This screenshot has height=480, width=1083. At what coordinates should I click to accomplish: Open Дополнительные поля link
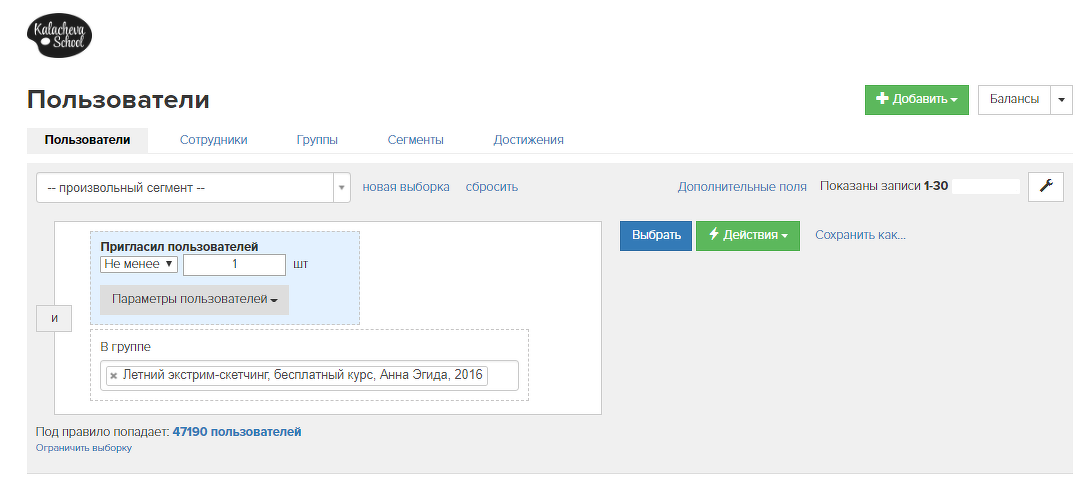click(x=742, y=186)
